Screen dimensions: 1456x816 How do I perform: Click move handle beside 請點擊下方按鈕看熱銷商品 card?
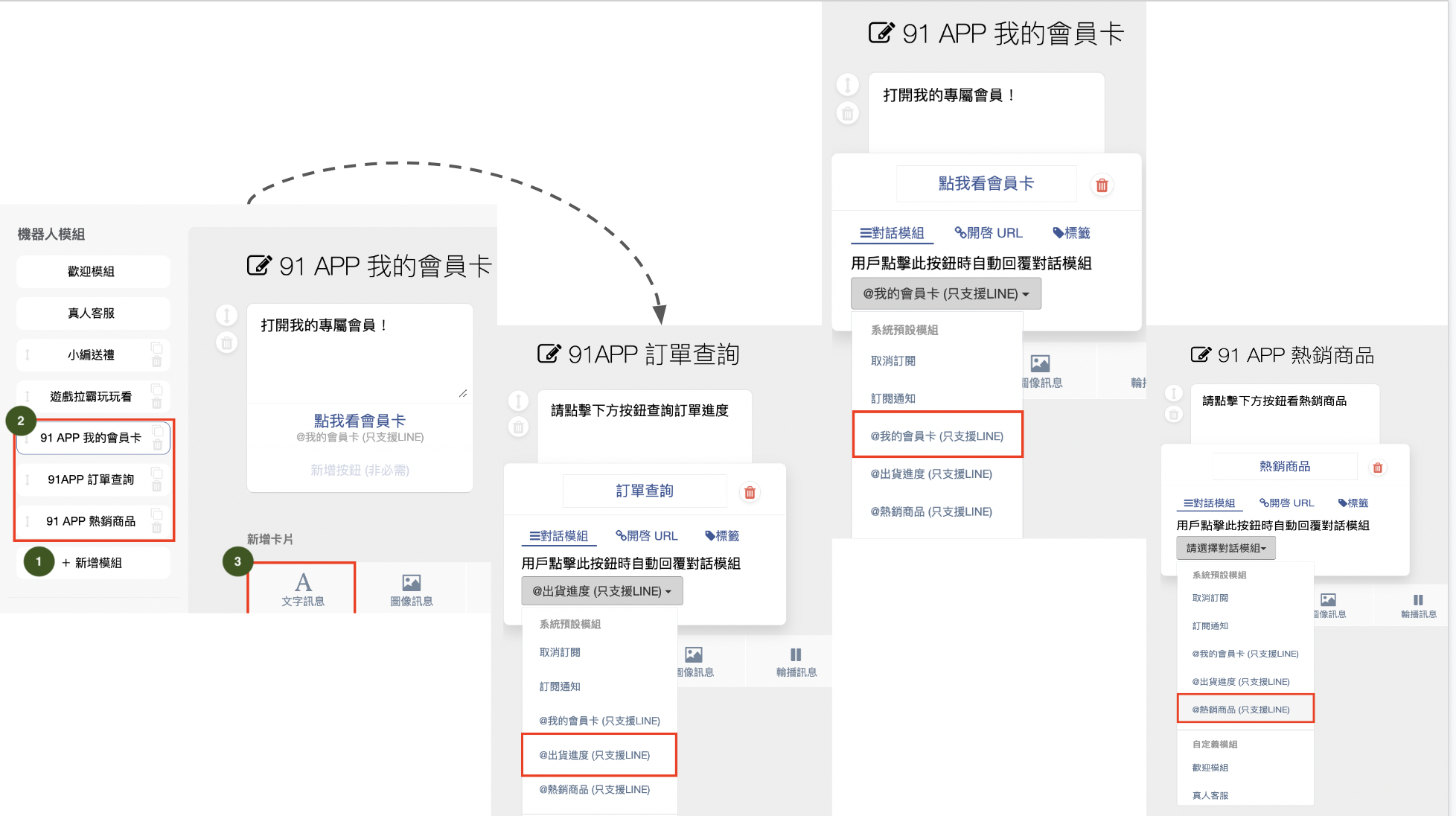pyautogui.click(x=1174, y=393)
